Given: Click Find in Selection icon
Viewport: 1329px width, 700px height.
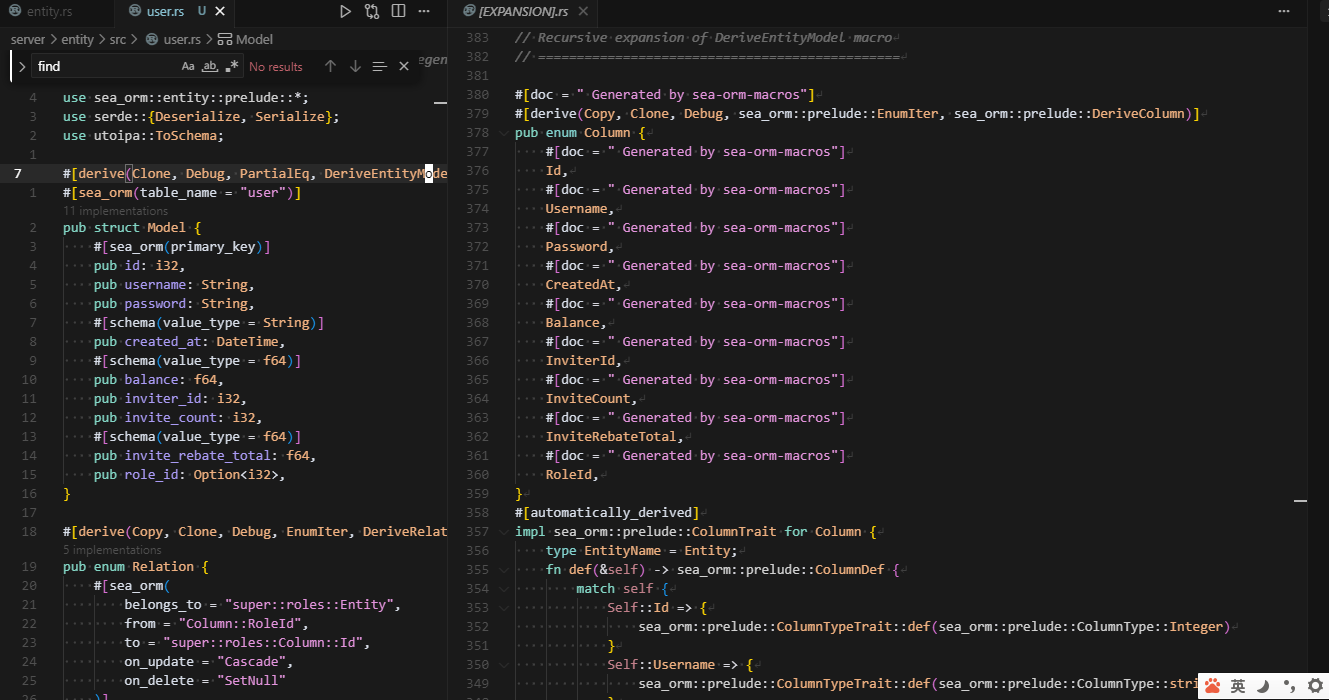Looking at the screenshot, I should tap(379, 66).
